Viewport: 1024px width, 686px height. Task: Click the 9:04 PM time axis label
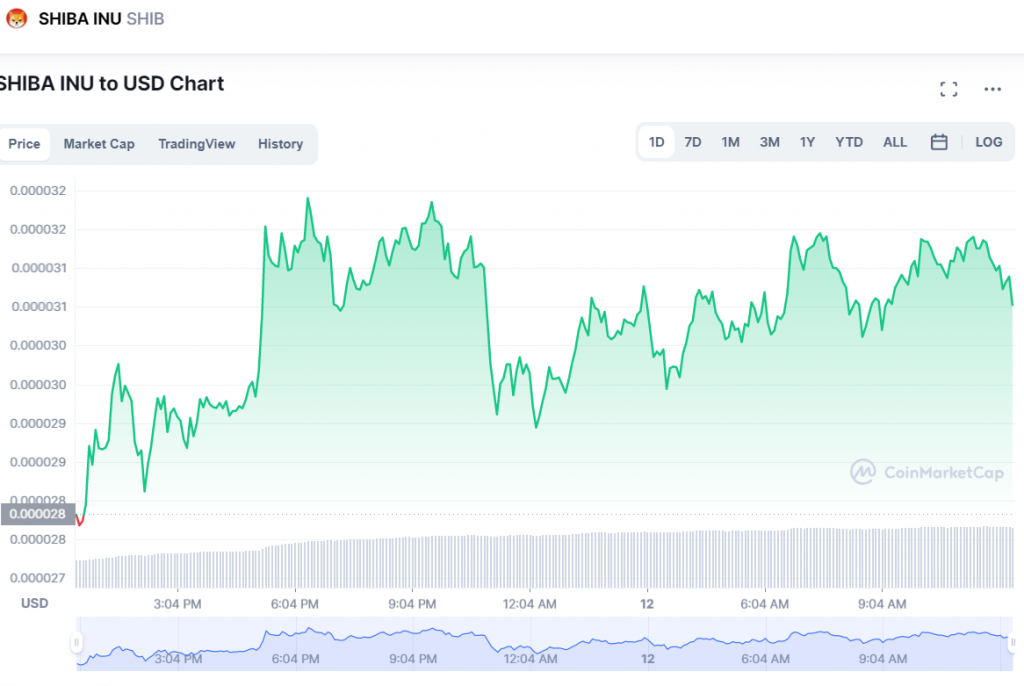coord(412,604)
